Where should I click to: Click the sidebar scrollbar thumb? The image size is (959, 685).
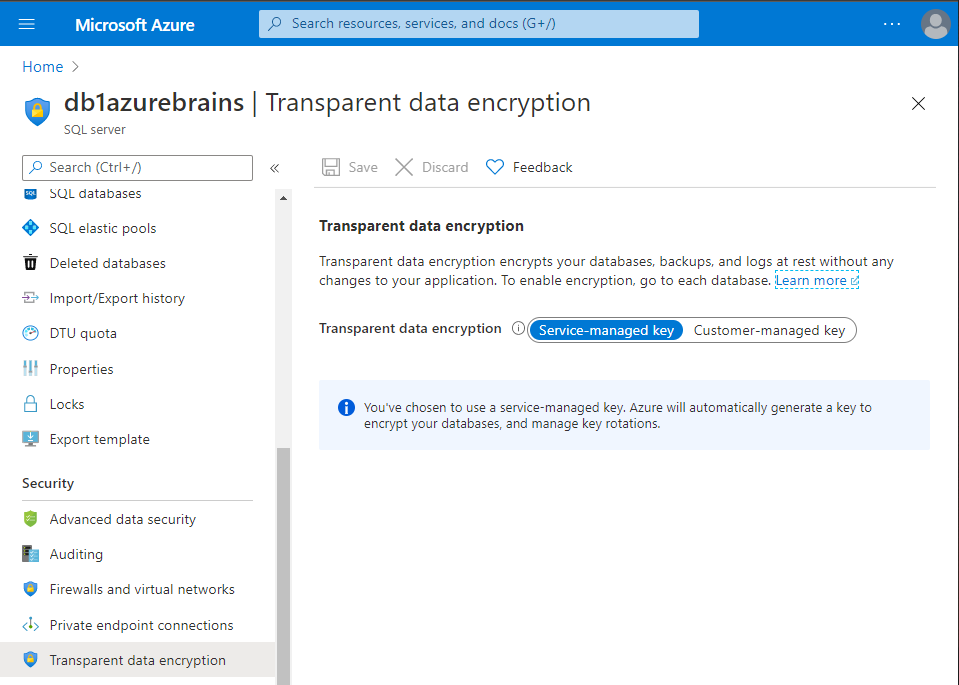(283, 566)
